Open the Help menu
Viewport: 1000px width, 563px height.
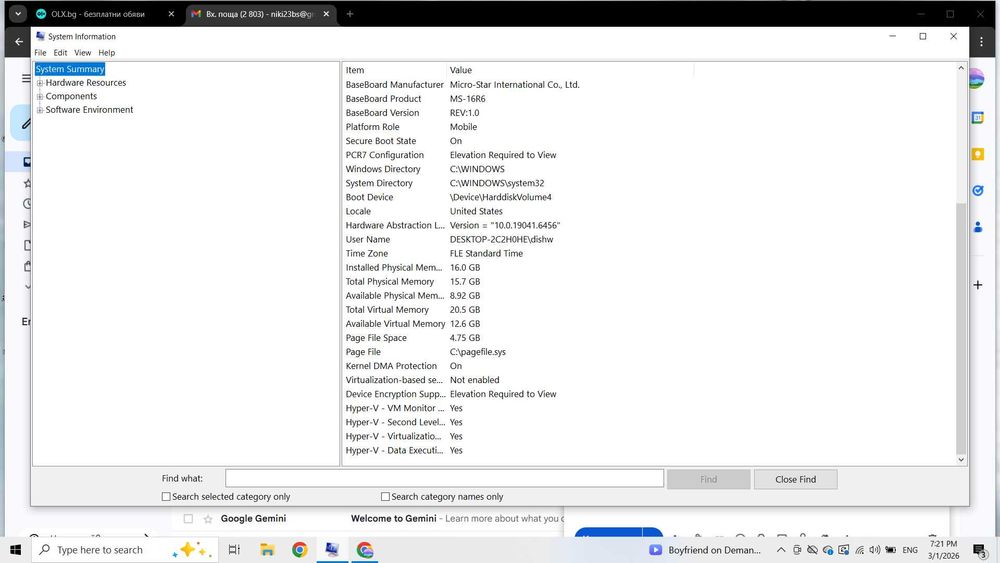pos(107,53)
